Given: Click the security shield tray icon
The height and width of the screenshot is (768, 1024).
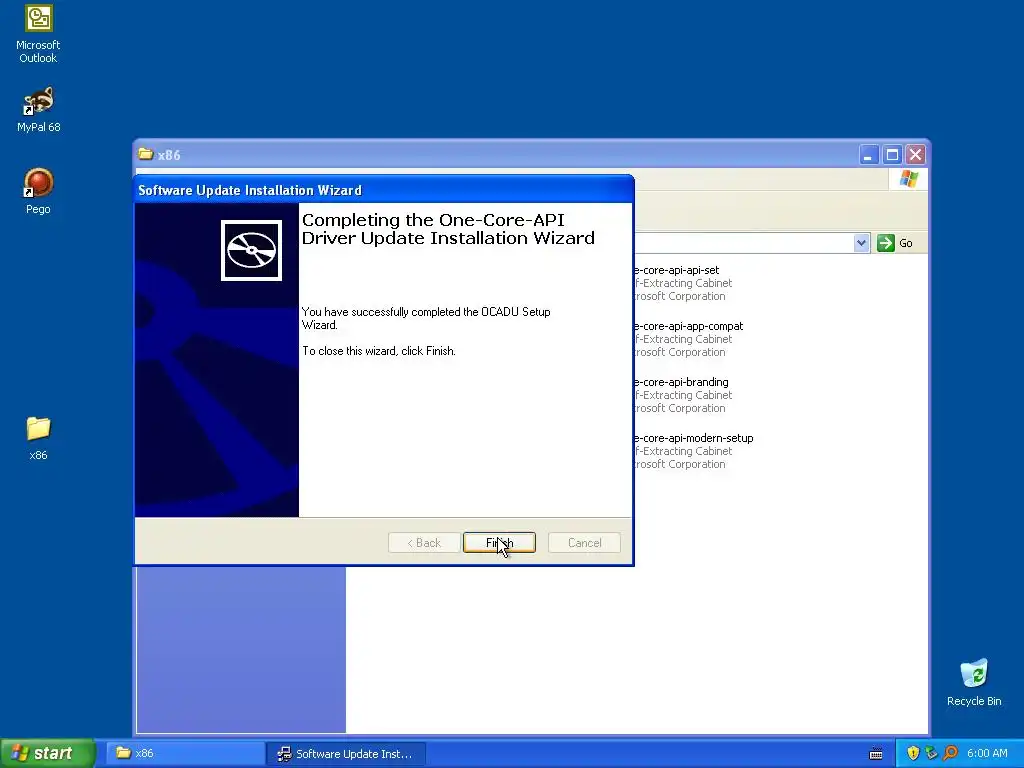Looking at the screenshot, I should tap(913, 753).
